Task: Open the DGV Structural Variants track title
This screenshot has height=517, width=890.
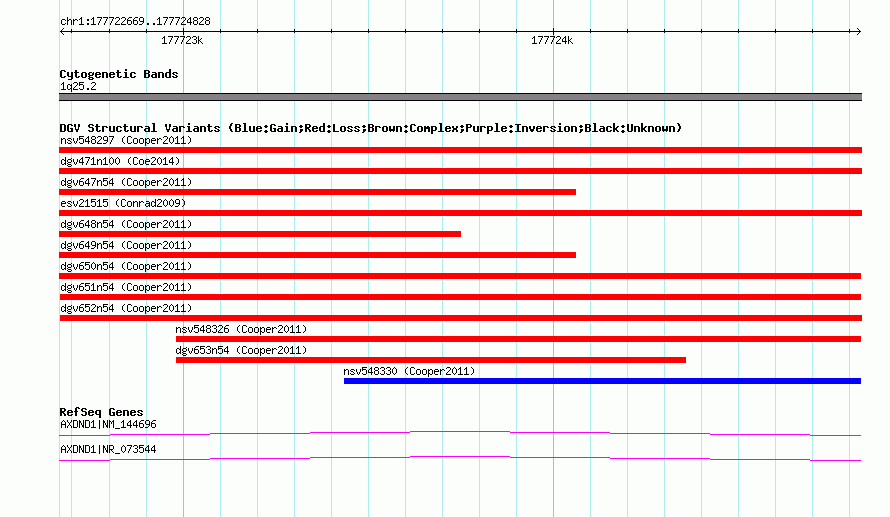Action: pyautogui.click(x=370, y=128)
